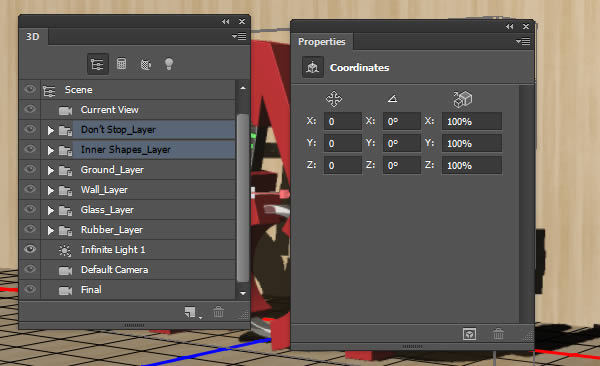
Task: Add new object to the 3D scene
Action: pyautogui.click(x=191, y=312)
